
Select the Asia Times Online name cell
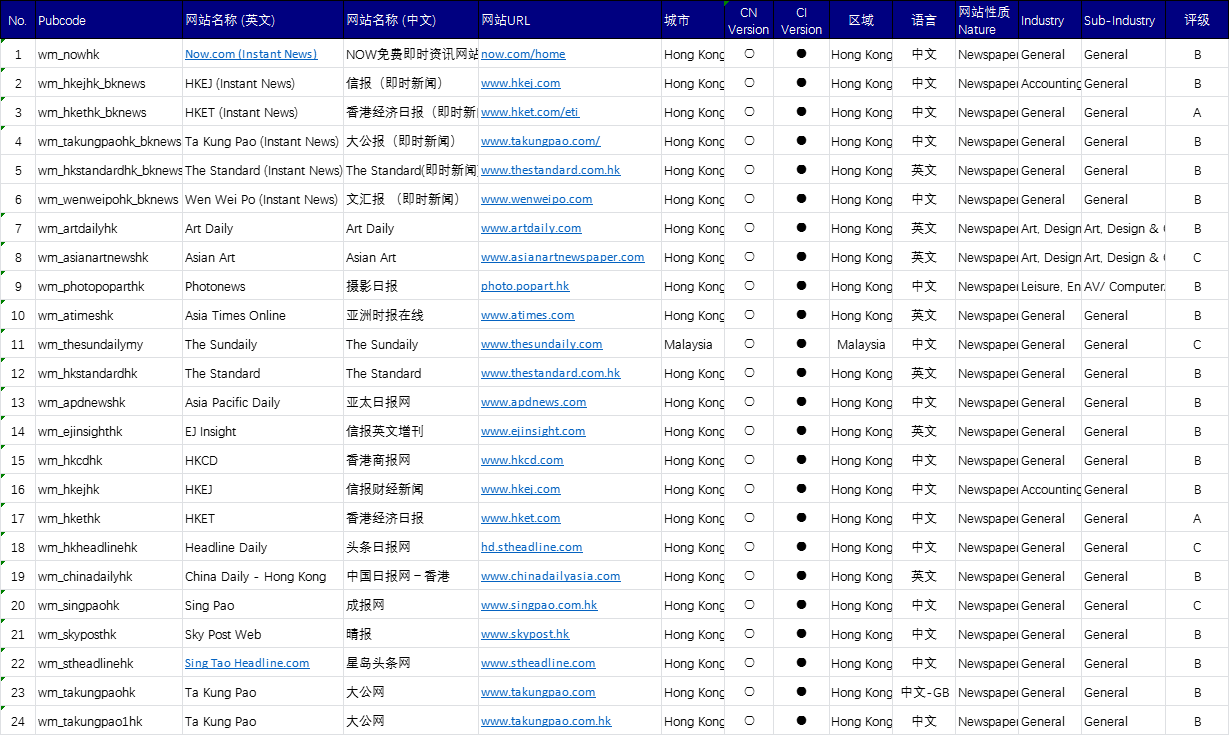263,315
